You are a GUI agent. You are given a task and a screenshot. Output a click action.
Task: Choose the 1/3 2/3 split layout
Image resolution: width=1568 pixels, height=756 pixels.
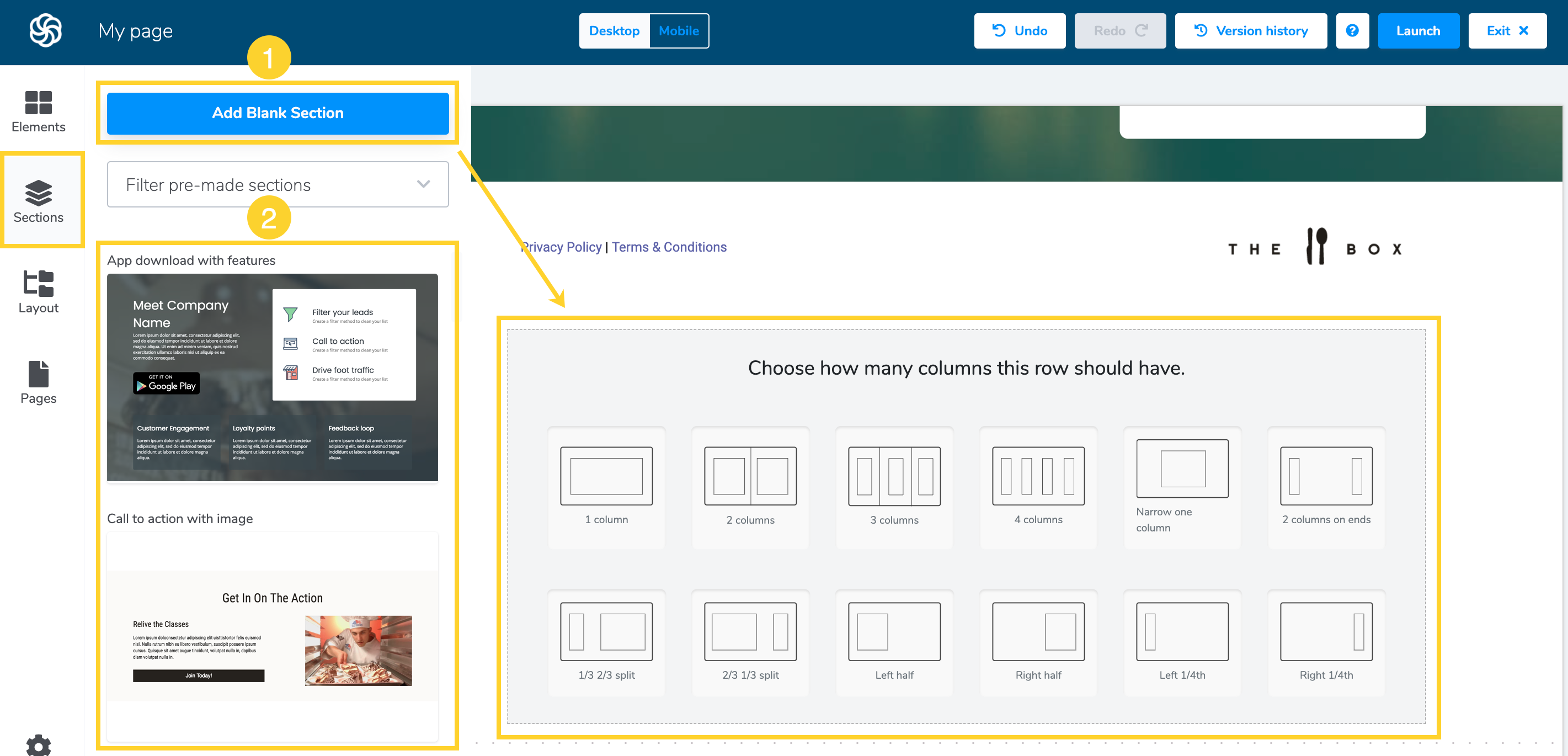(606, 643)
